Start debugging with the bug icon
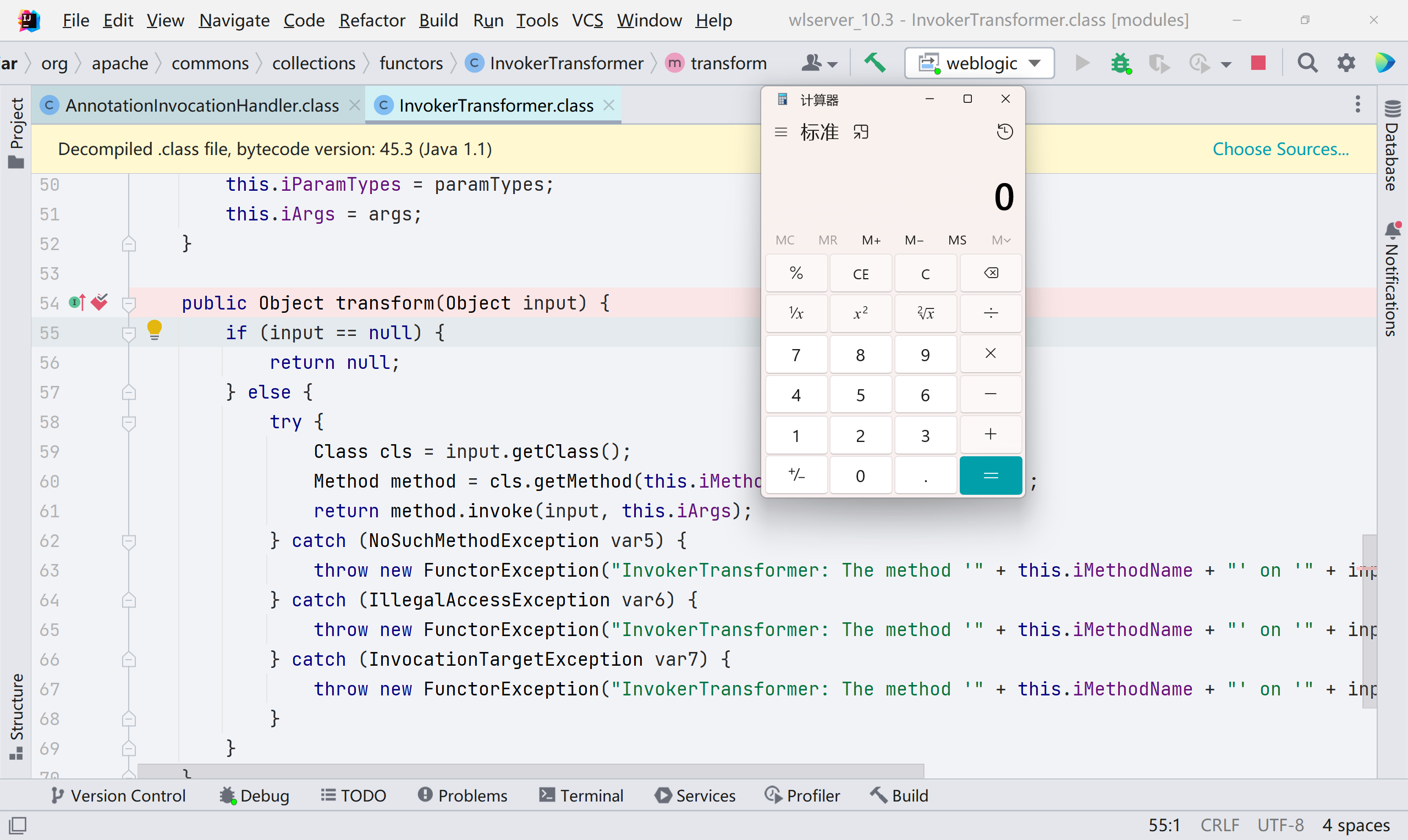The height and width of the screenshot is (840, 1408). click(x=1120, y=63)
